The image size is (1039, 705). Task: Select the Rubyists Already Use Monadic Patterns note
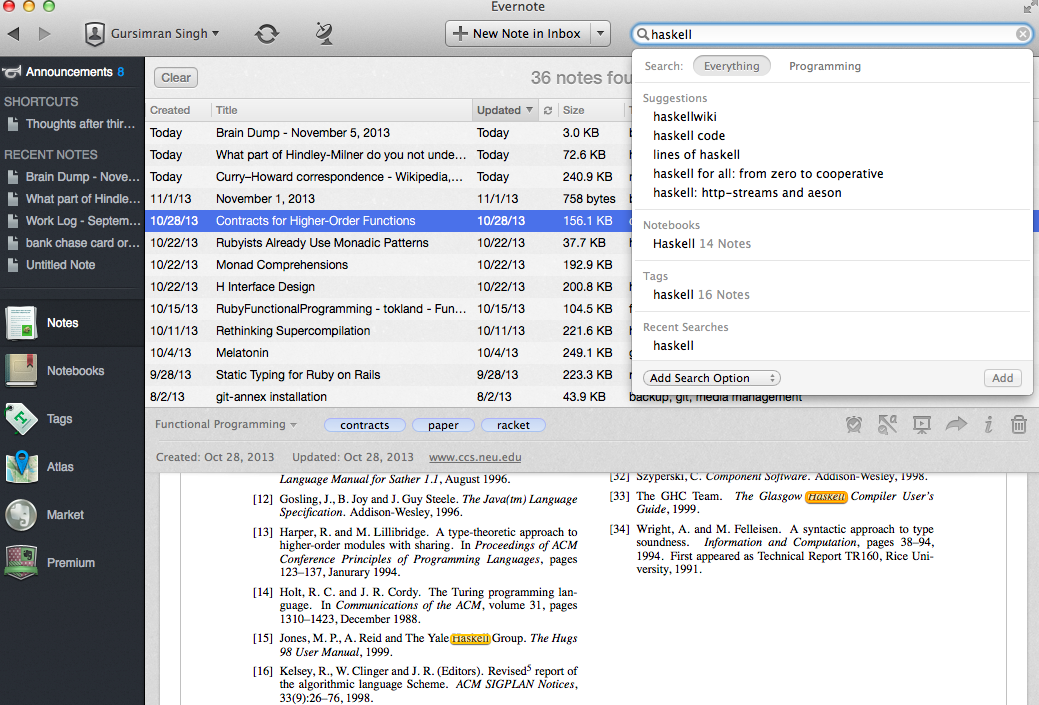[388, 243]
